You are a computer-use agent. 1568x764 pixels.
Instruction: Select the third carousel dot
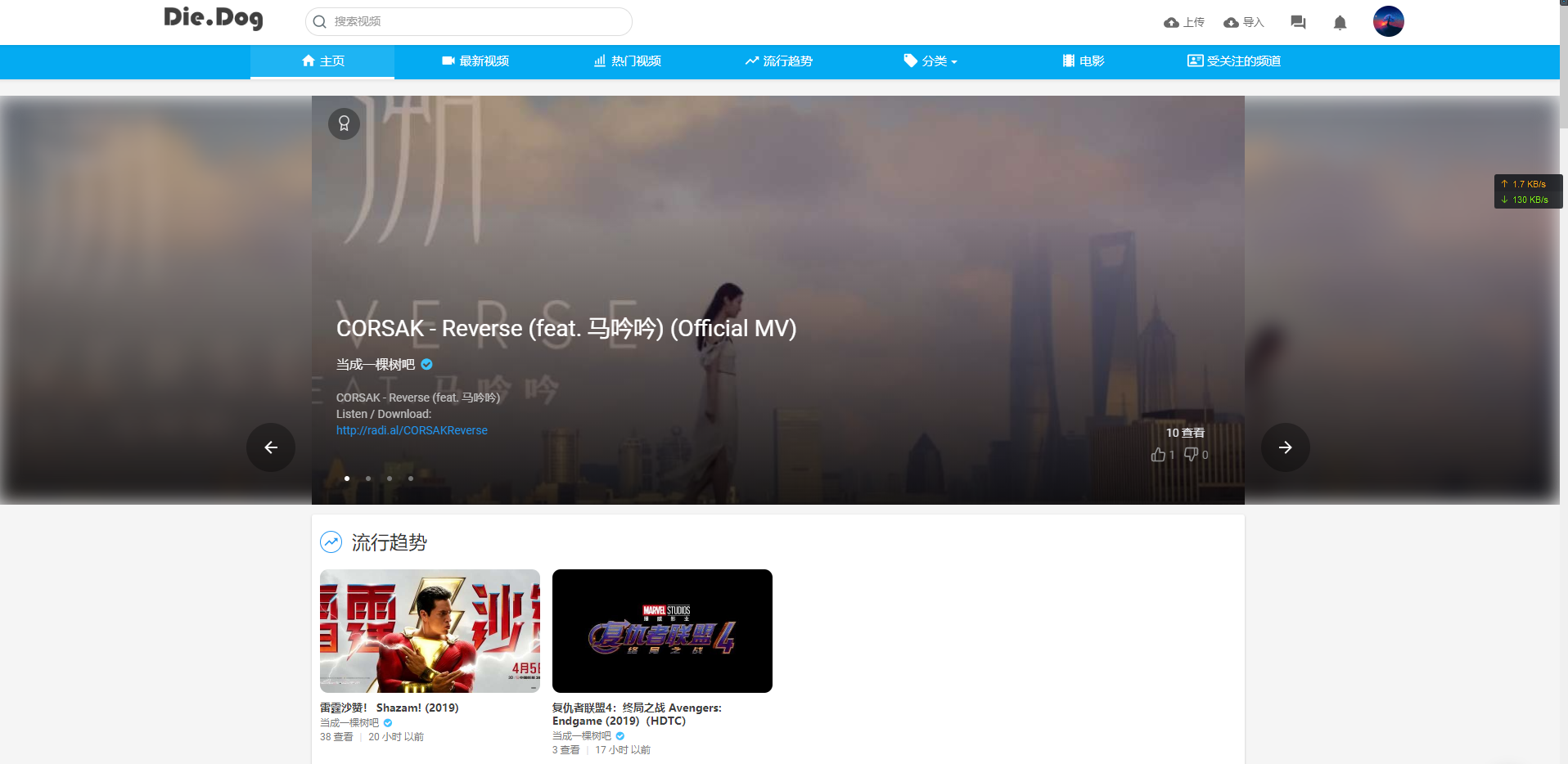pos(390,479)
